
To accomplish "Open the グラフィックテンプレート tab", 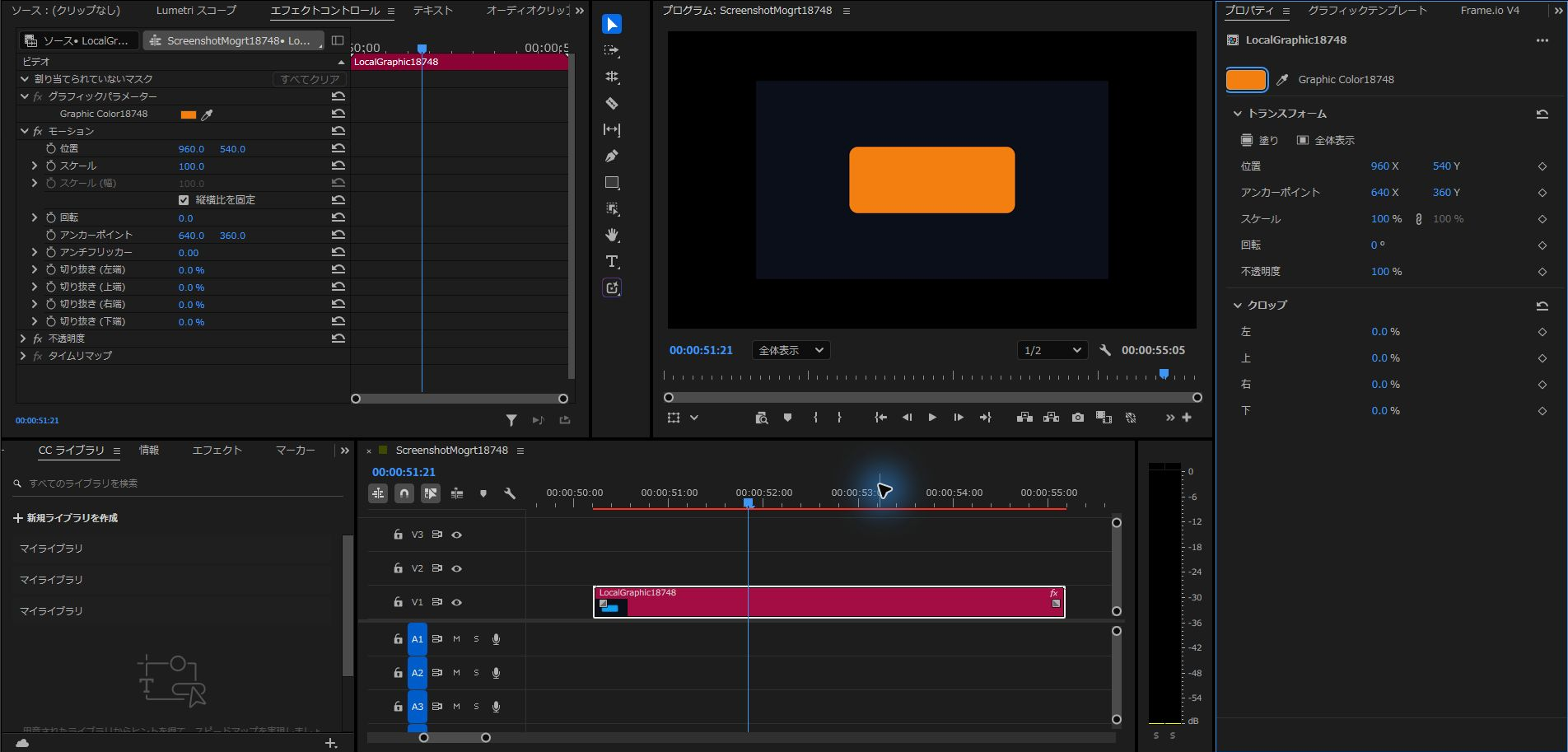I will [x=1367, y=11].
